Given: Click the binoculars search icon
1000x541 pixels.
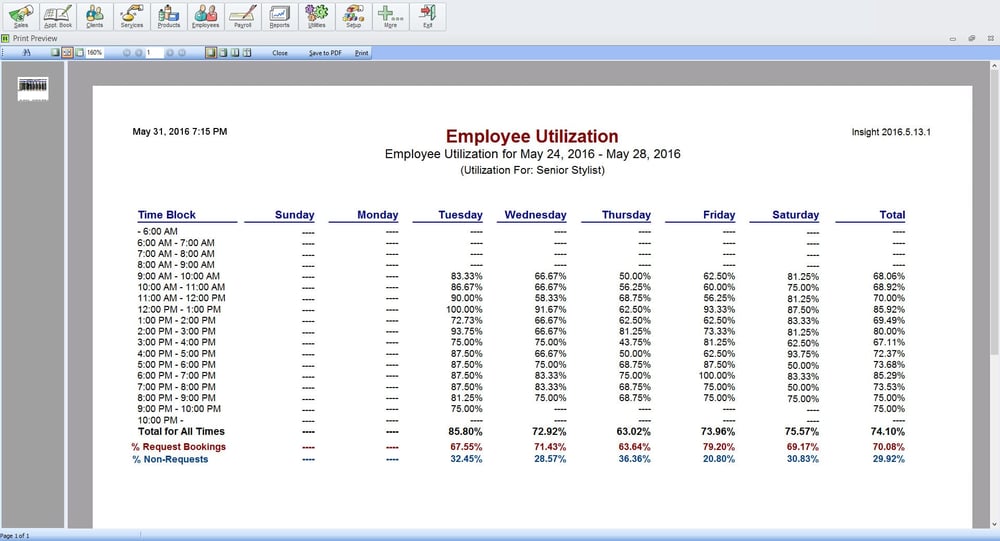Looking at the screenshot, I should 26,53.
